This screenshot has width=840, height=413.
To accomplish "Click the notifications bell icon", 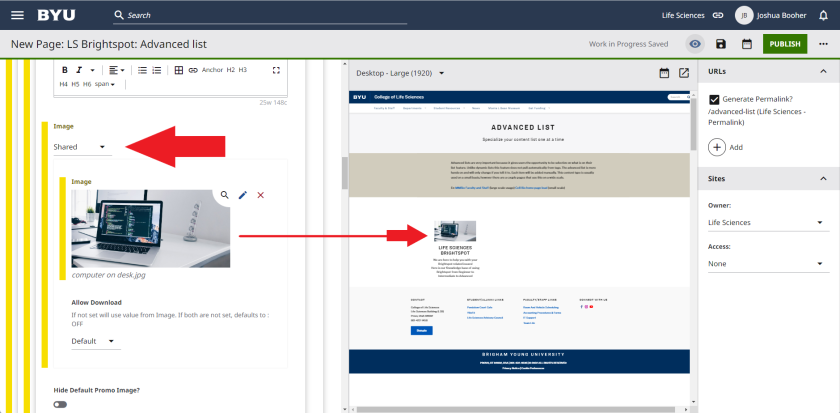I will (x=823, y=15).
